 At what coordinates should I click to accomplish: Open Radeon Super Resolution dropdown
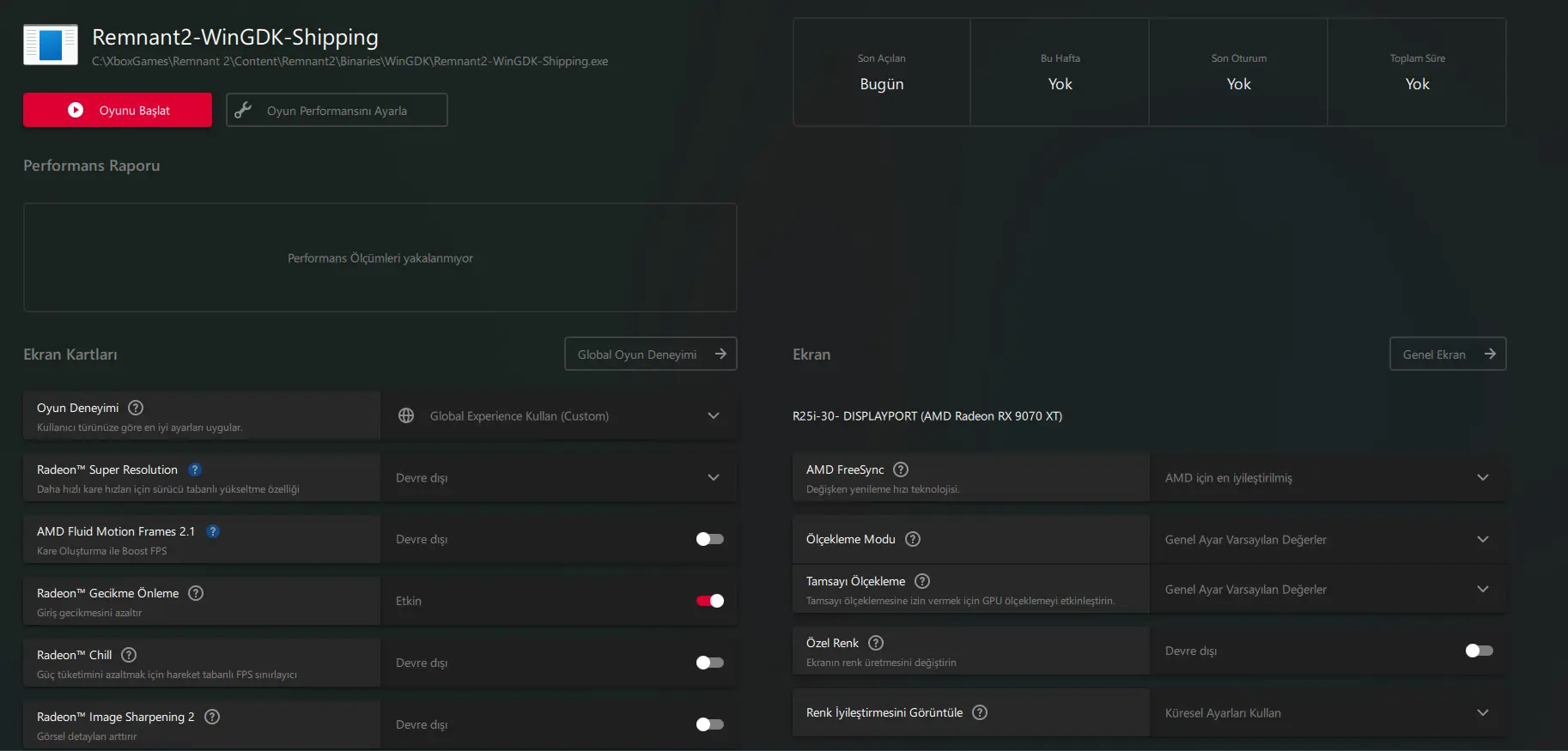tap(559, 477)
